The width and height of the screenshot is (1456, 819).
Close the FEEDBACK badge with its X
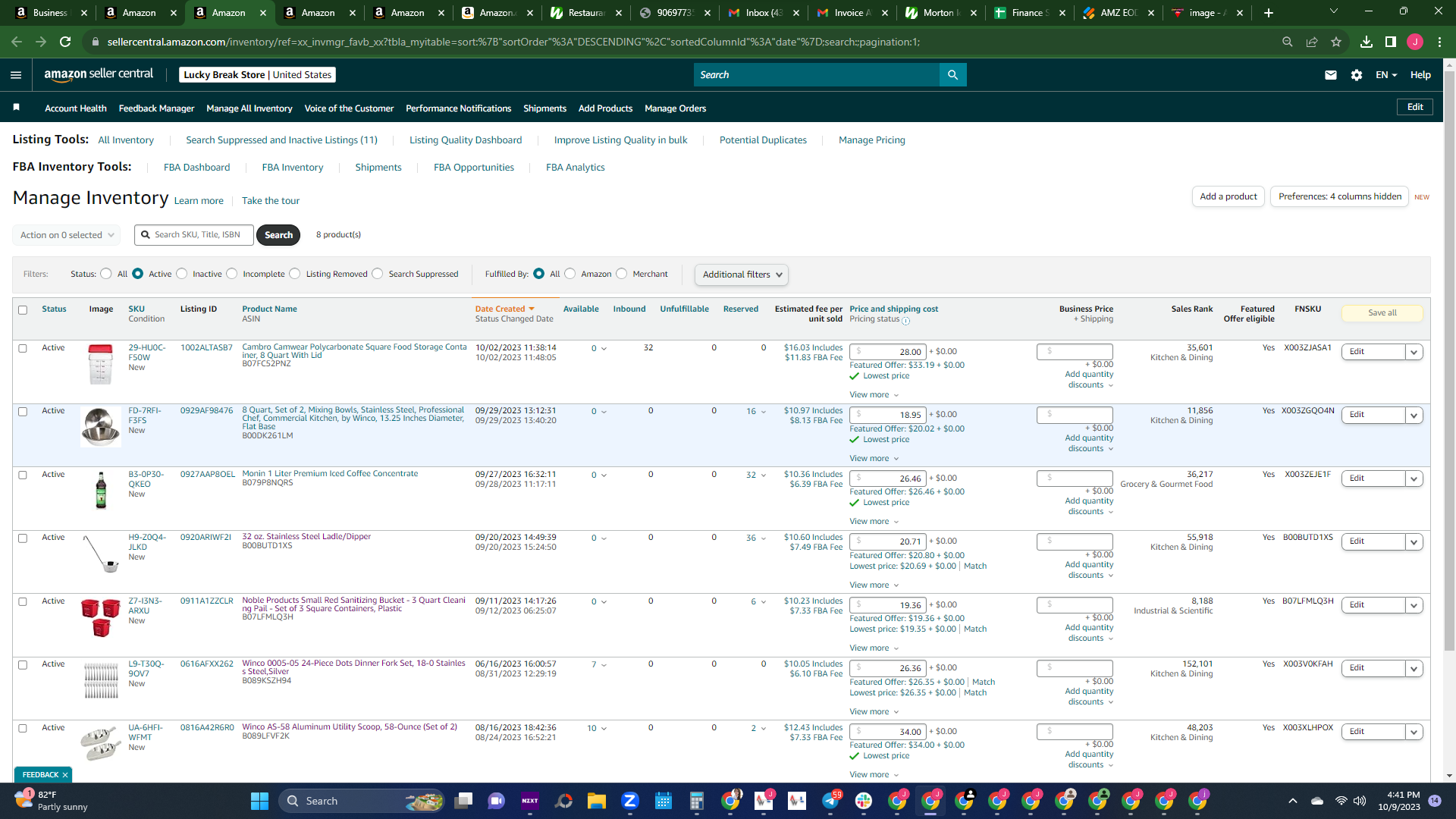[65, 775]
